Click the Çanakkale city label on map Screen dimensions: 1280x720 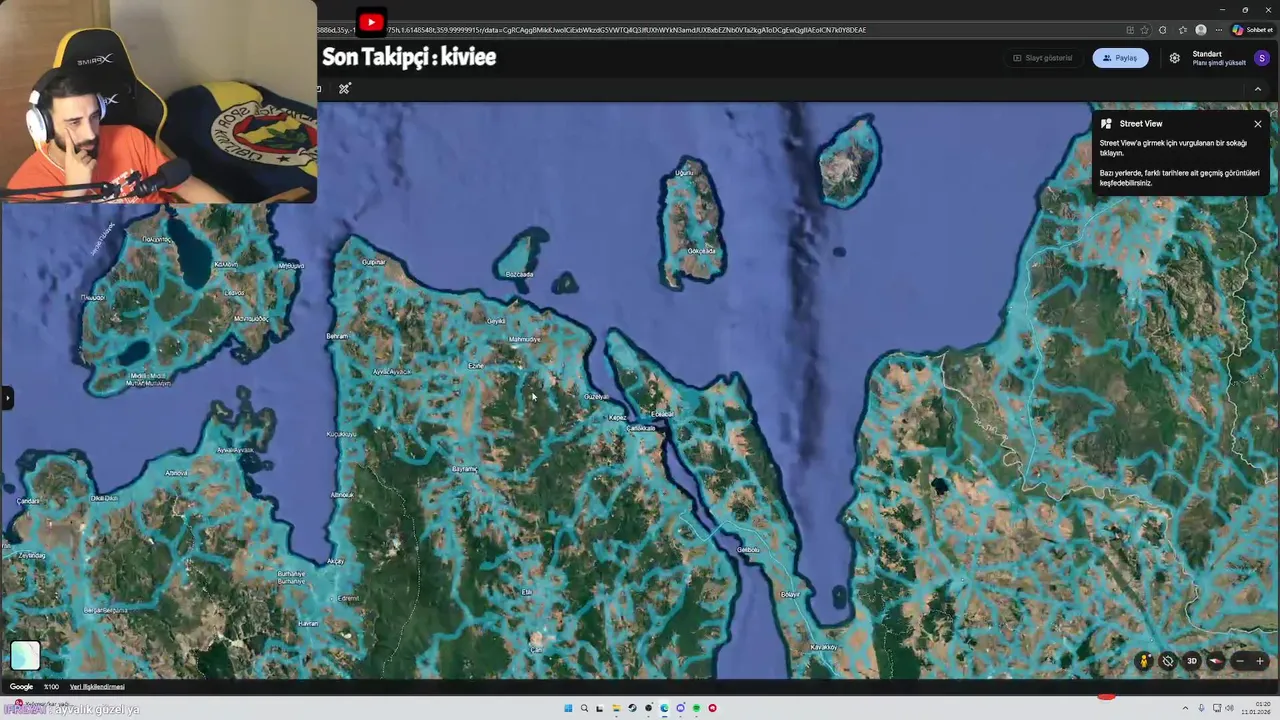click(x=641, y=428)
